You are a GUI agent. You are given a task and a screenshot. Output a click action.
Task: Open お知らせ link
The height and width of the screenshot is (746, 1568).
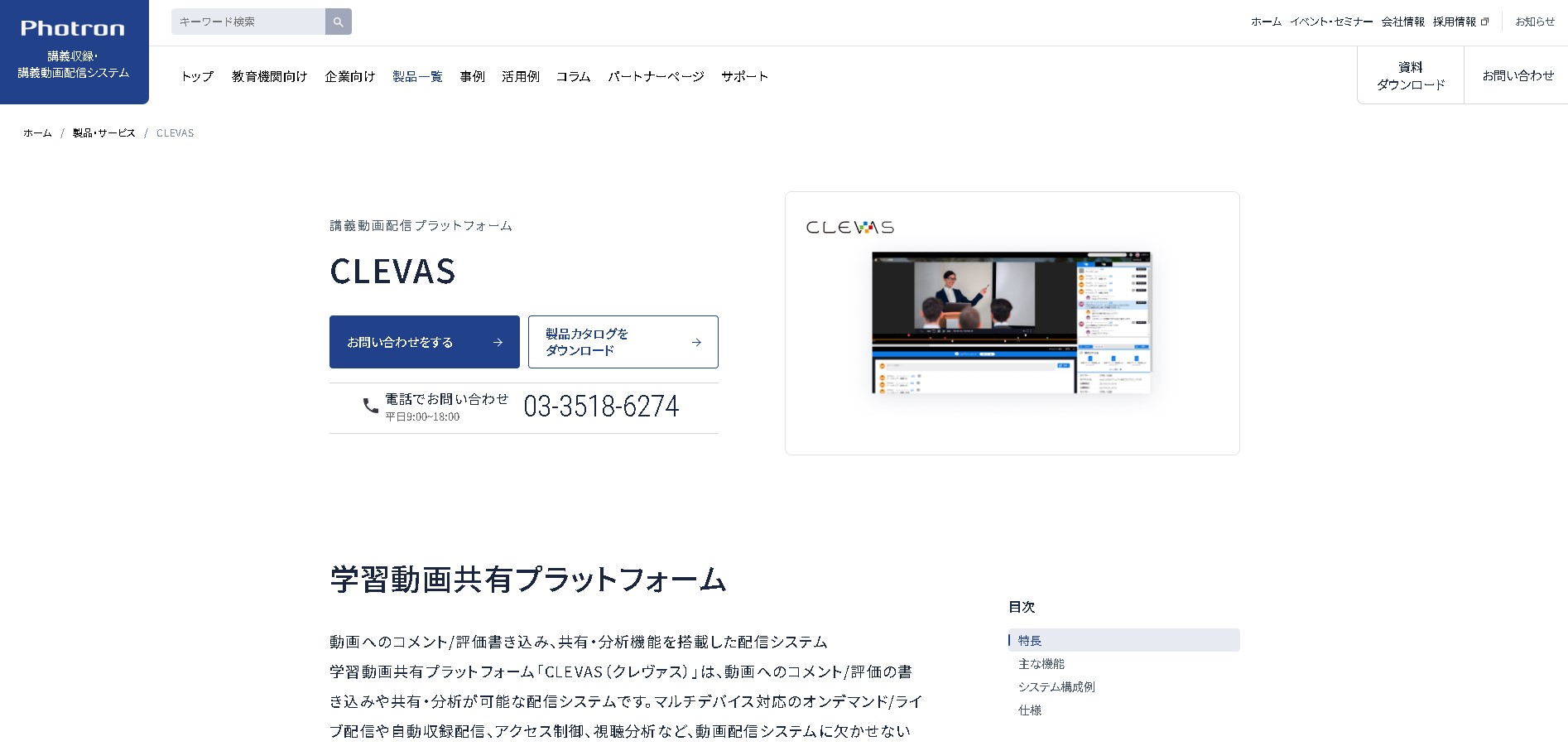pos(1535,22)
